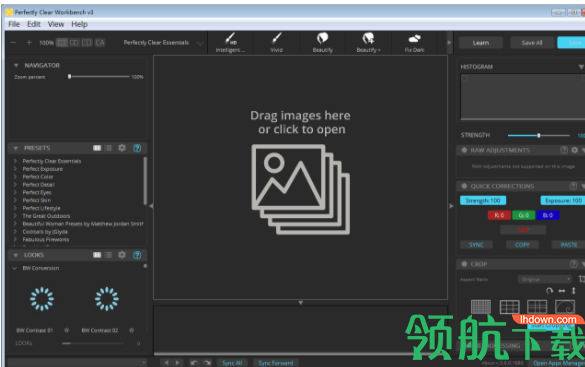
Task: Collapse the Looks panel triangle
Action: click(16, 255)
